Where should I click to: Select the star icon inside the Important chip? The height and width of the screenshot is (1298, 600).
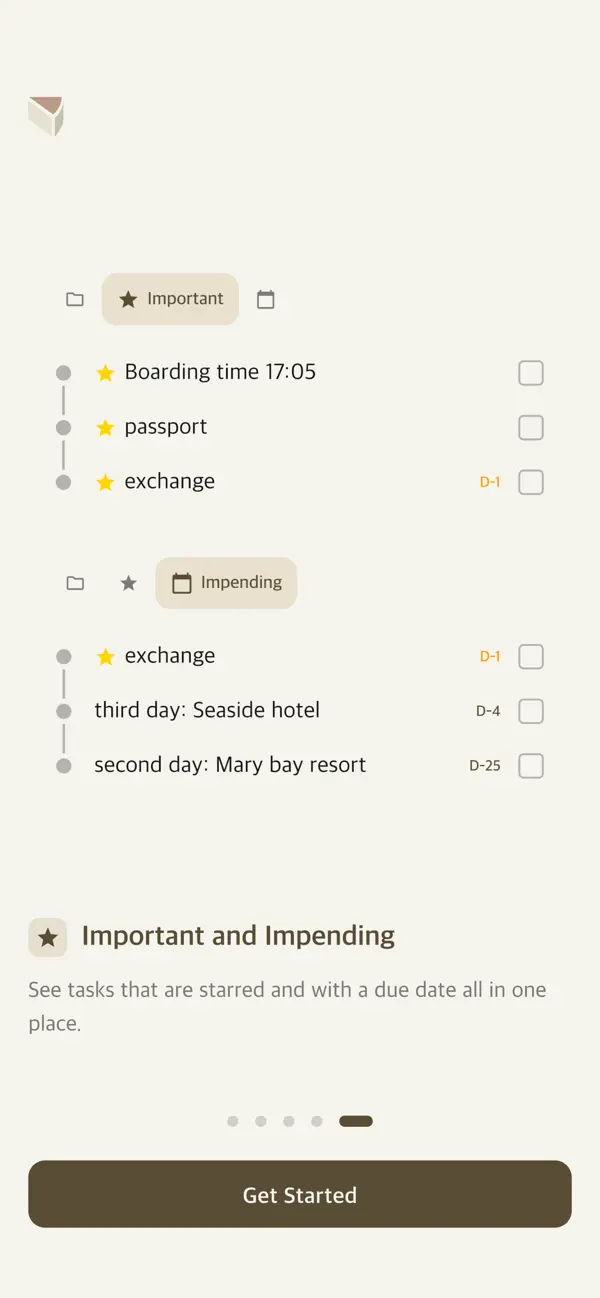(129, 298)
